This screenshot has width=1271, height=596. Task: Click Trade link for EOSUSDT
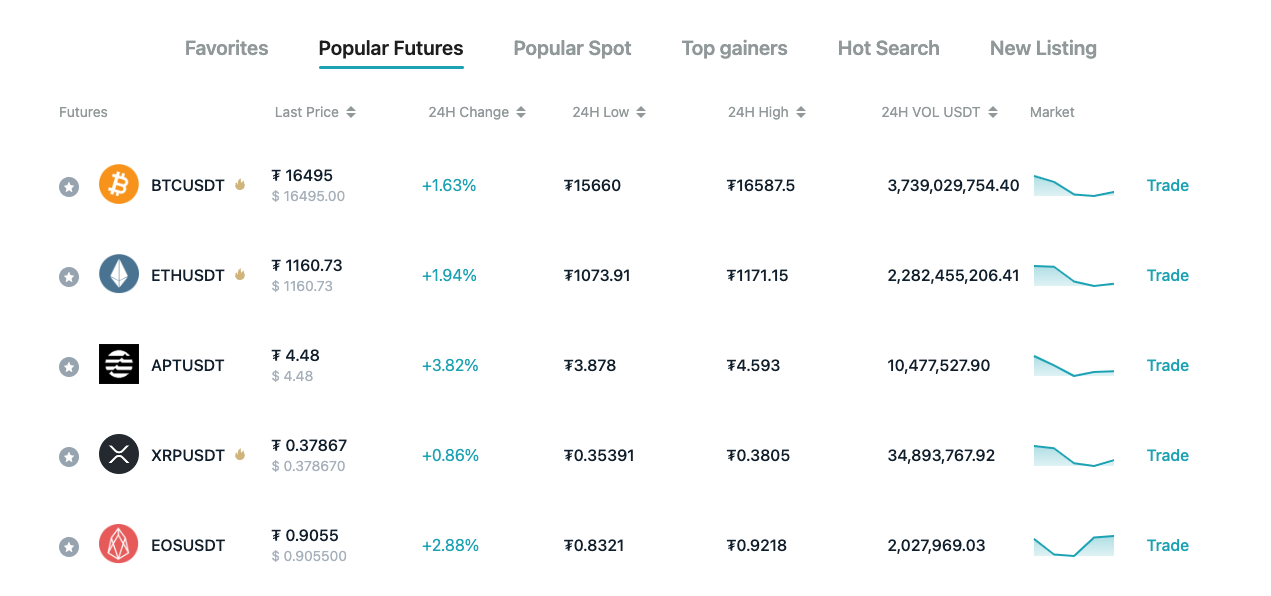point(1167,545)
